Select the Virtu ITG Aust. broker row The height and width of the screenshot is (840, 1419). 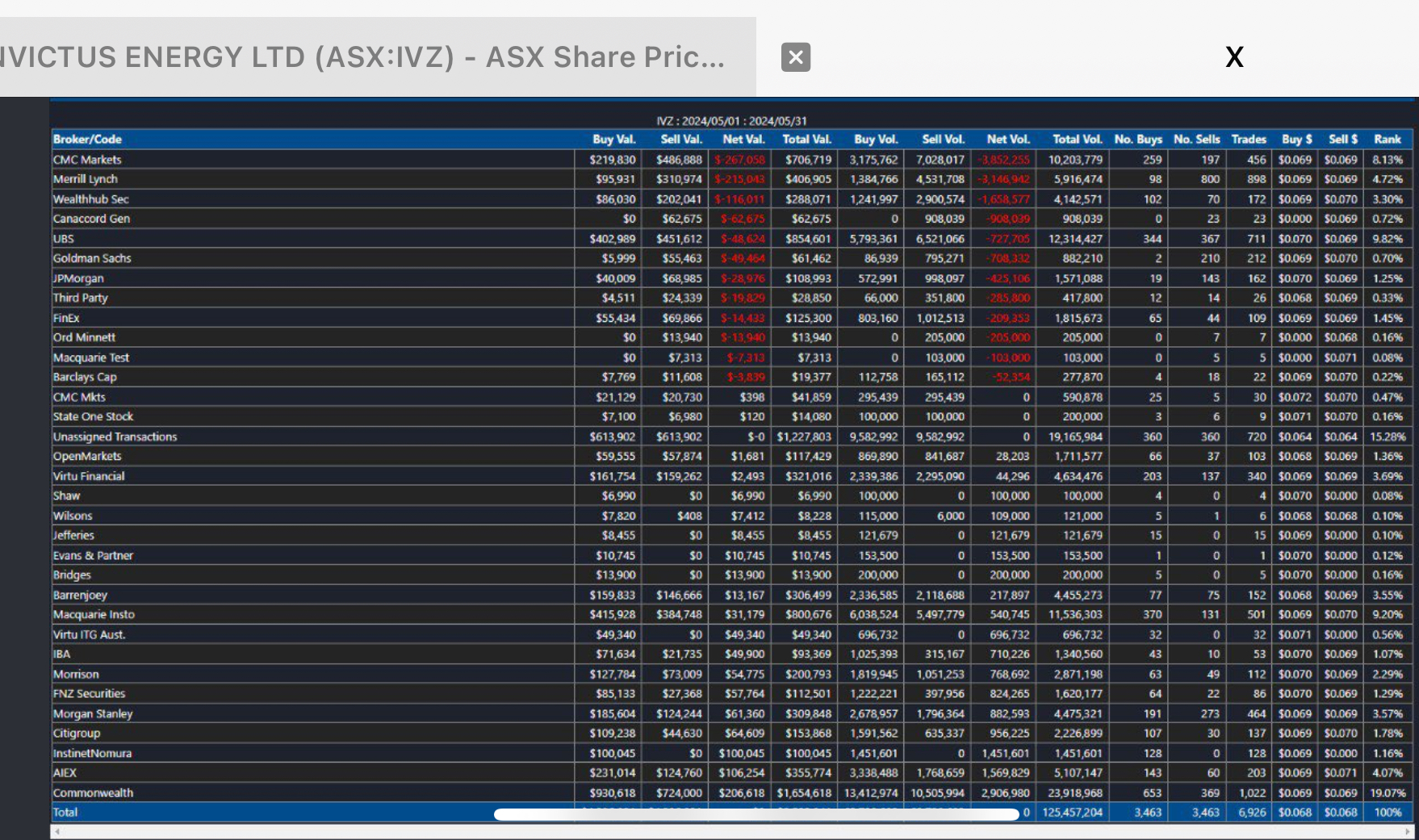click(732, 634)
